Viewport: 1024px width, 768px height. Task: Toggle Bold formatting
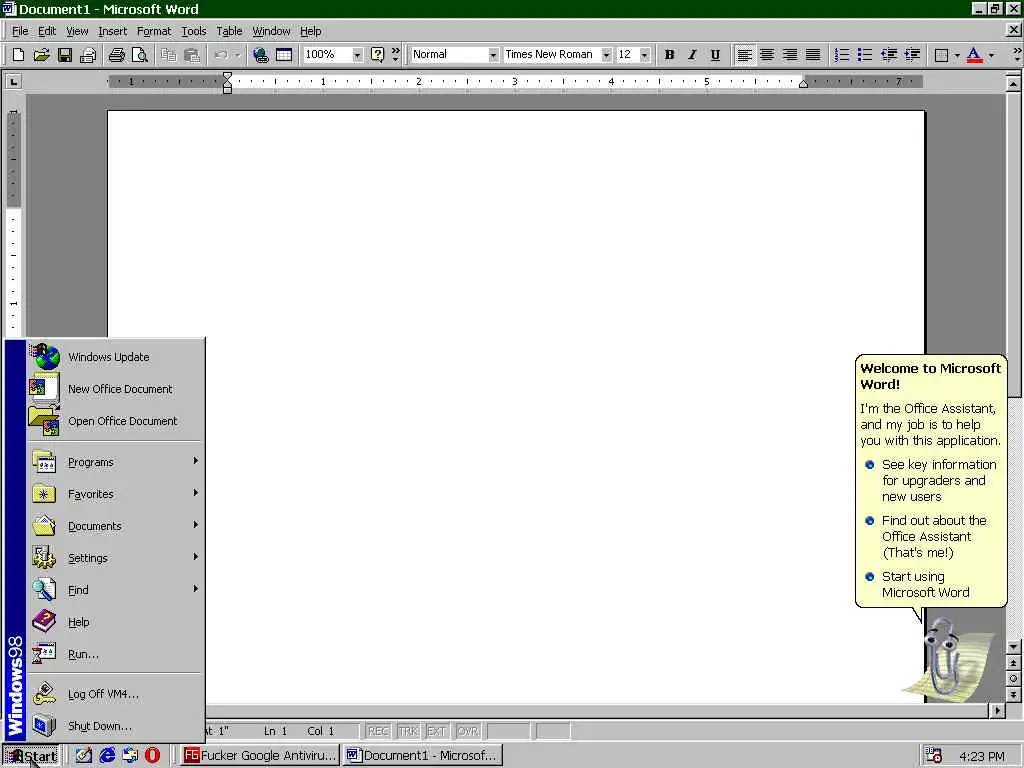point(669,55)
